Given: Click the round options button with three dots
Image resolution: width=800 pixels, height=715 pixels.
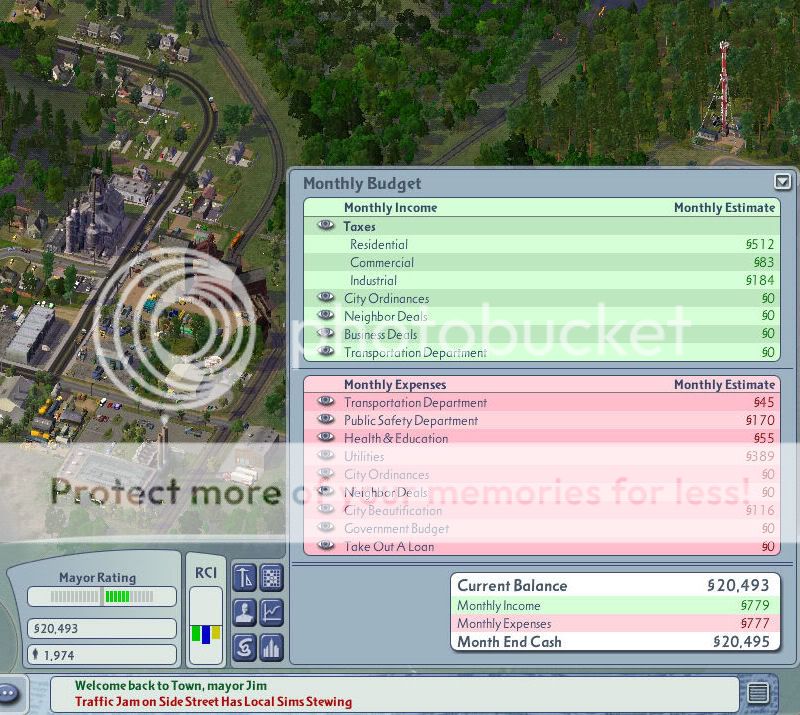Looking at the screenshot, I should click(10, 692).
